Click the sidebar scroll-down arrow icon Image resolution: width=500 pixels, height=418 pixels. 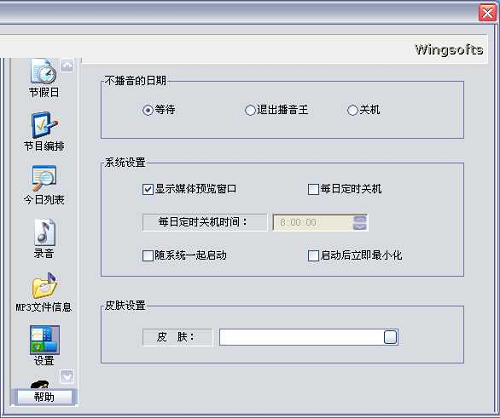click(67, 377)
